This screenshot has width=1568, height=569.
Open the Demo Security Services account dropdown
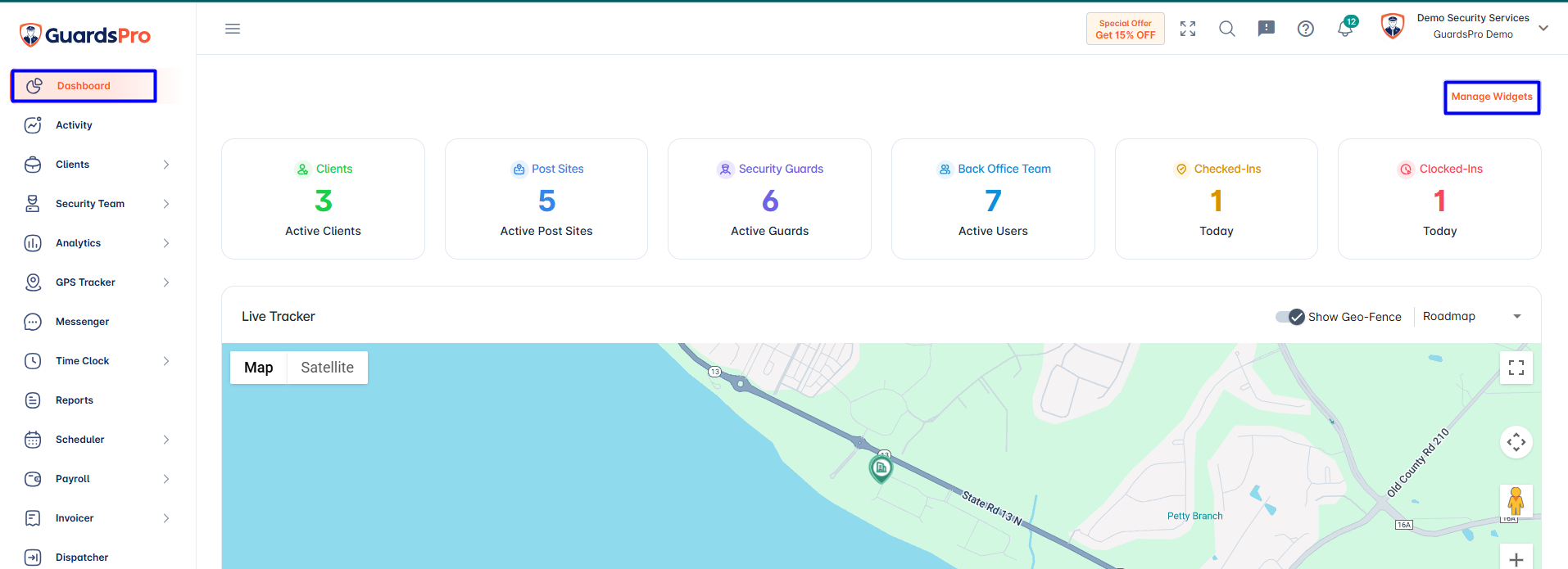[x=1465, y=27]
